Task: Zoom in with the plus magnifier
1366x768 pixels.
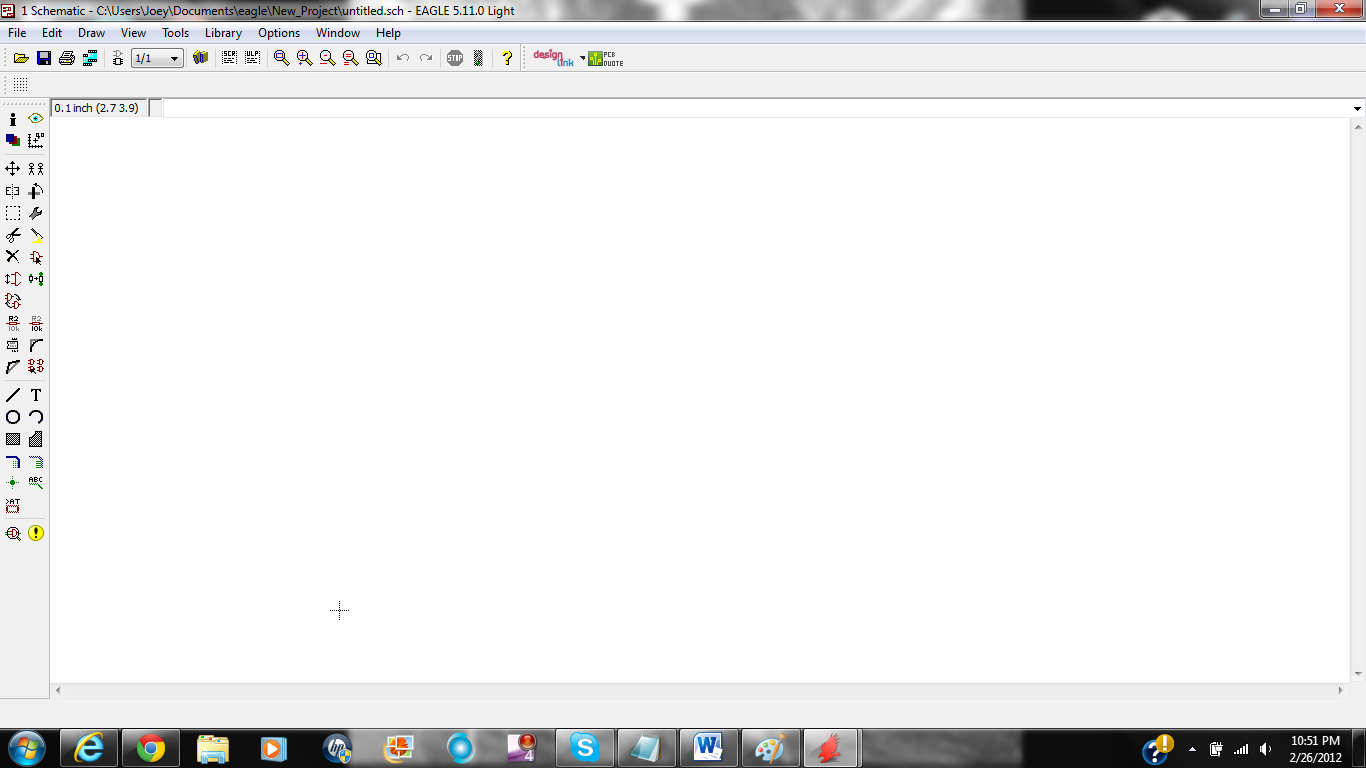Action: tap(305, 58)
